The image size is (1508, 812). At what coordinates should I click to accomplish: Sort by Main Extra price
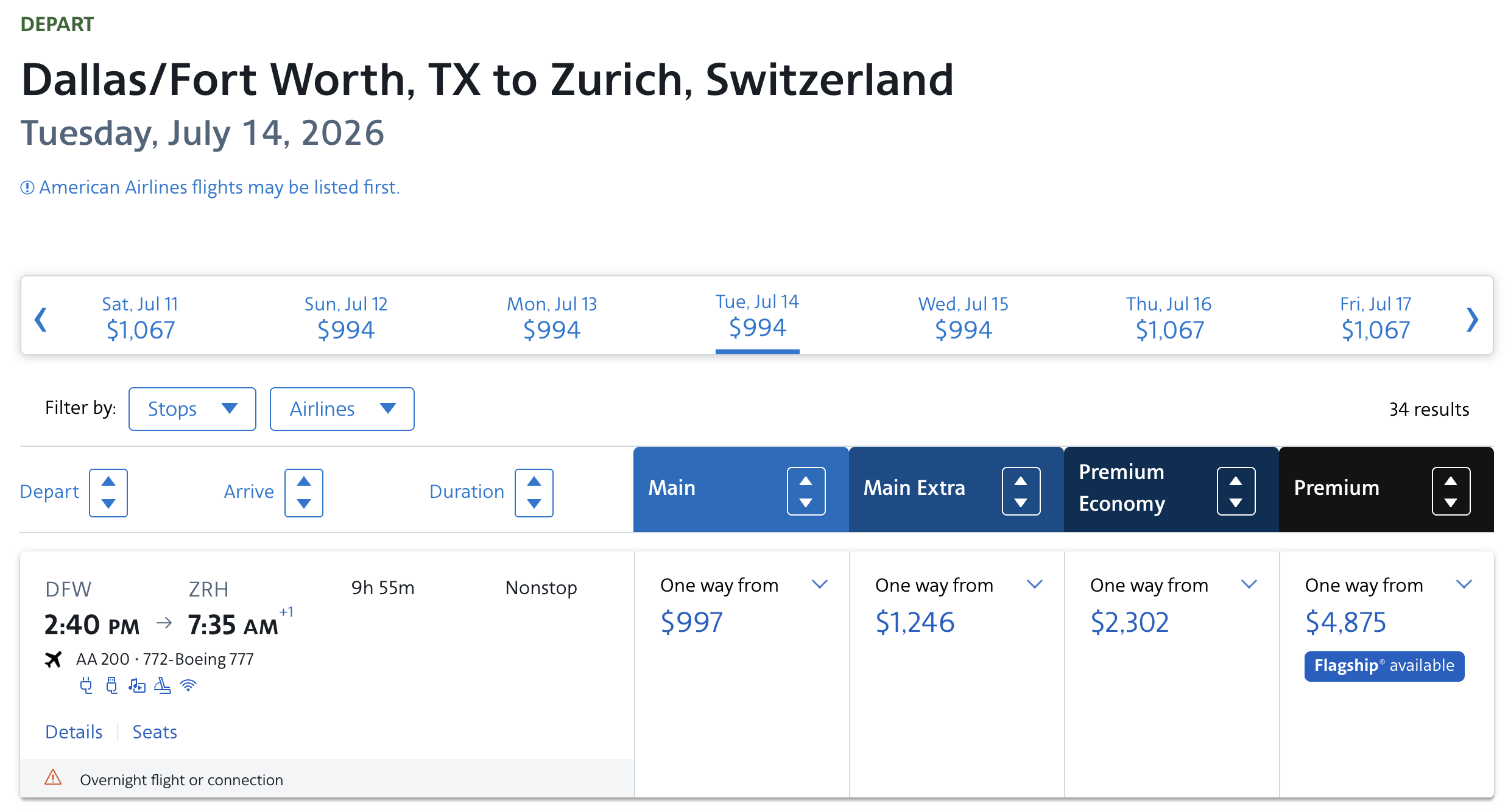pos(1021,491)
